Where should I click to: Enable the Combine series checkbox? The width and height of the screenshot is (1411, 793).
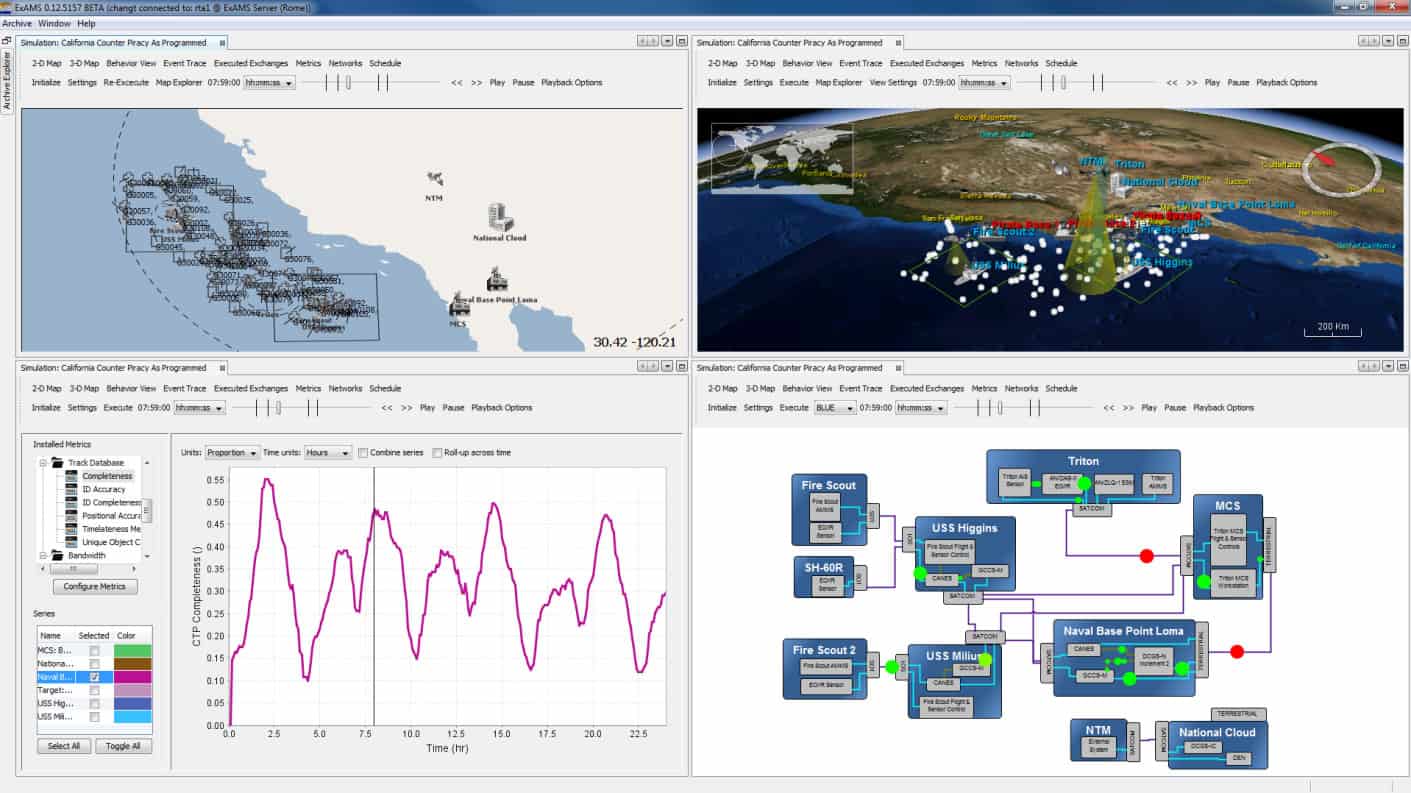[363, 453]
